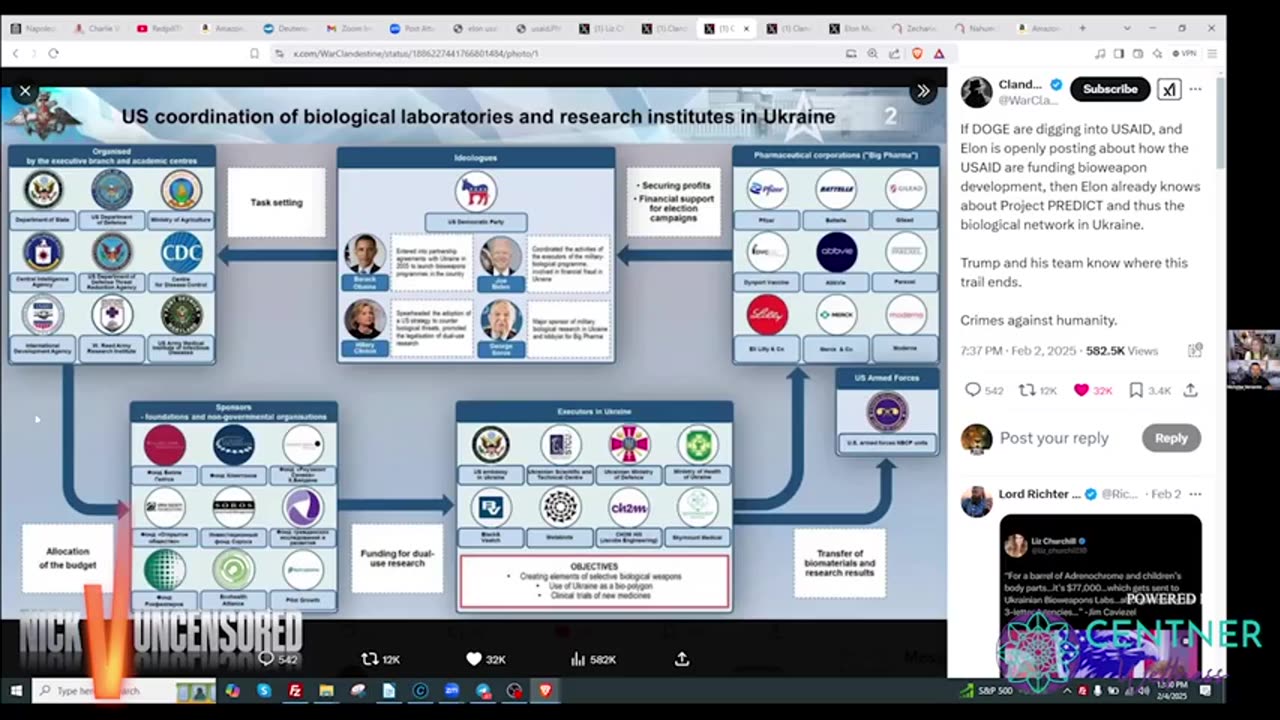The height and width of the screenshot is (720, 1280).
Task: Switch to the Deuteronomy browser tab
Action: click(x=288, y=28)
